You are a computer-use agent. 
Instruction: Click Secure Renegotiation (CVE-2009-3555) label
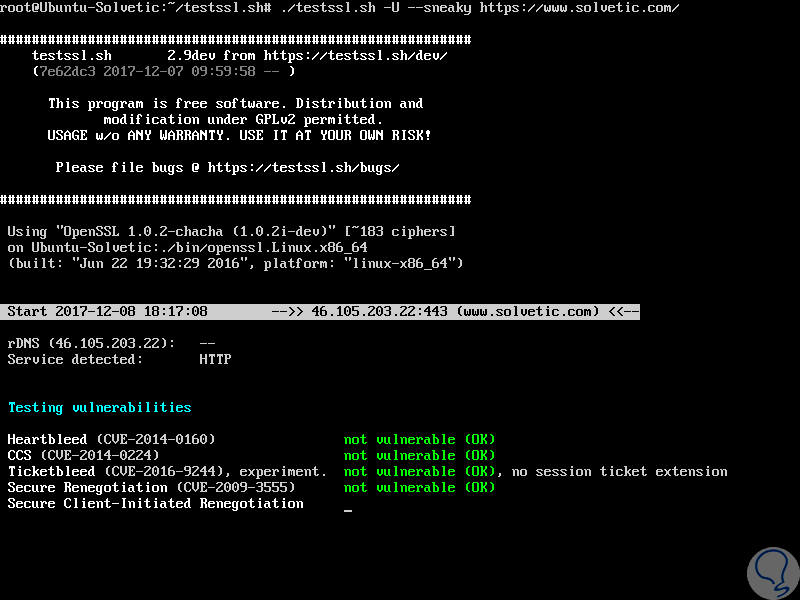coord(151,488)
